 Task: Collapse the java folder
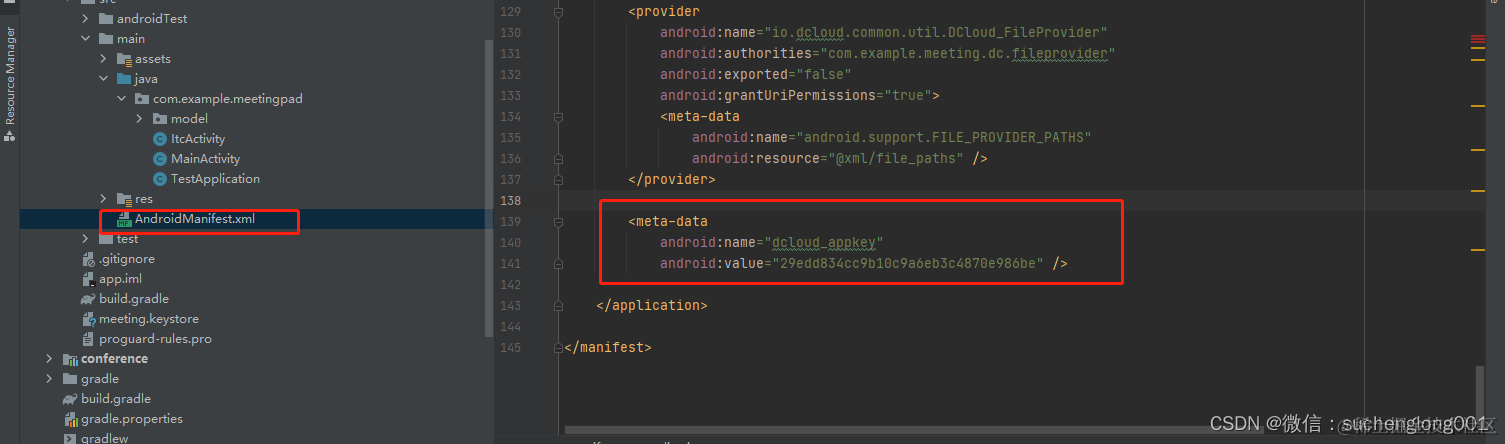pos(102,79)
